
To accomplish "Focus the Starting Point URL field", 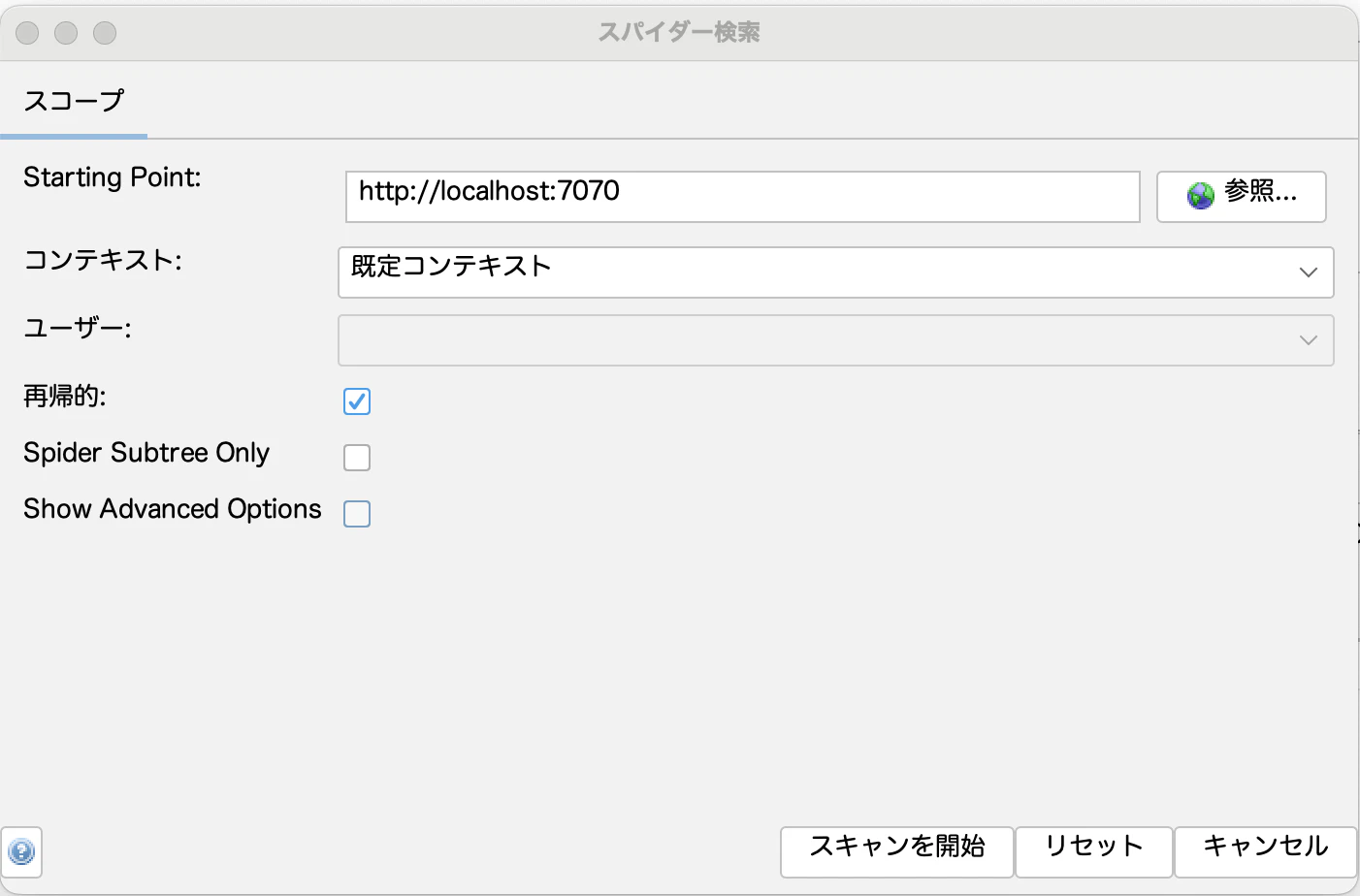I will pyautogui.click(x=742, y=197).
